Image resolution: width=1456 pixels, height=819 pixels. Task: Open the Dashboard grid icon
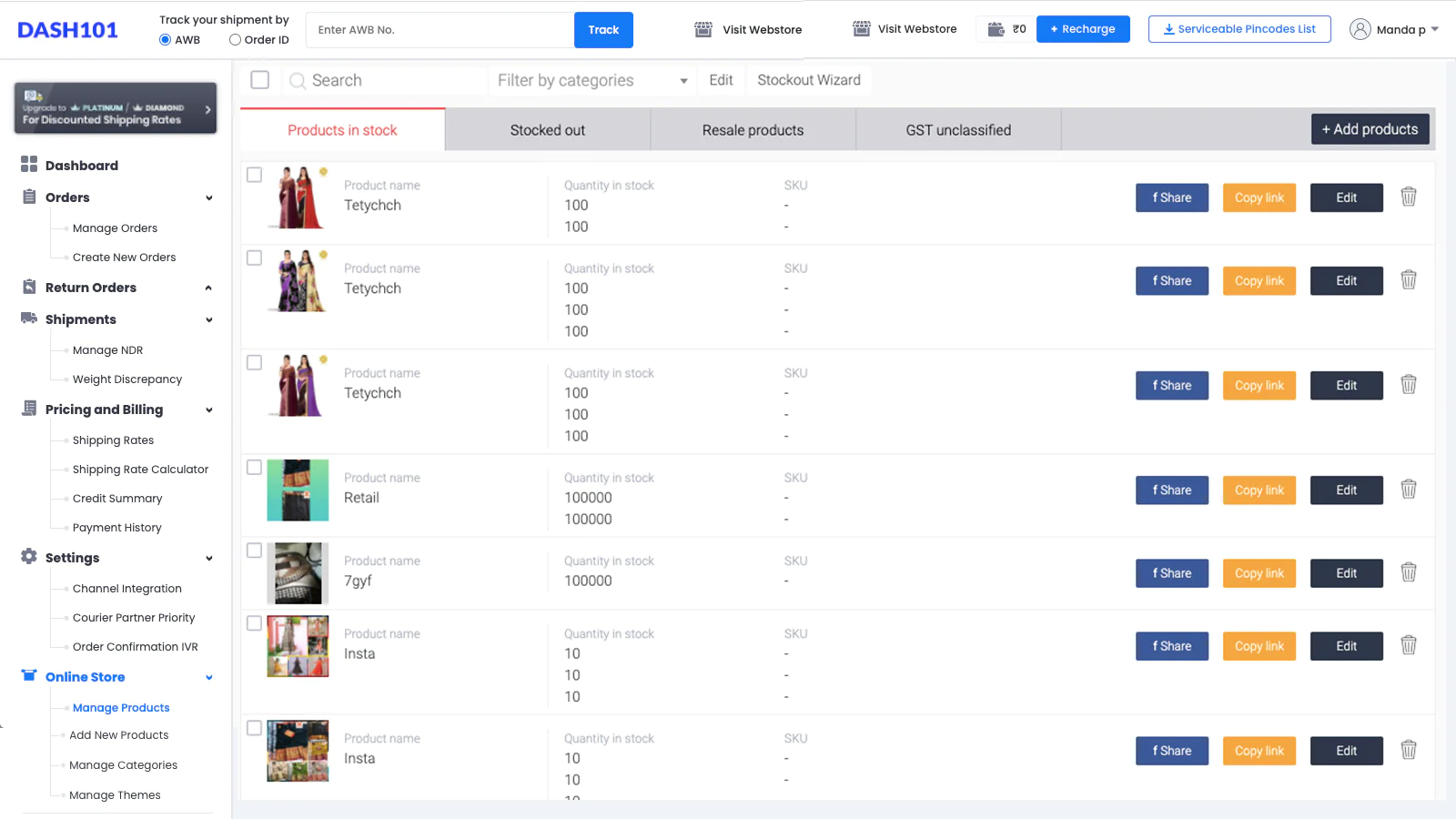pos(29,165)
